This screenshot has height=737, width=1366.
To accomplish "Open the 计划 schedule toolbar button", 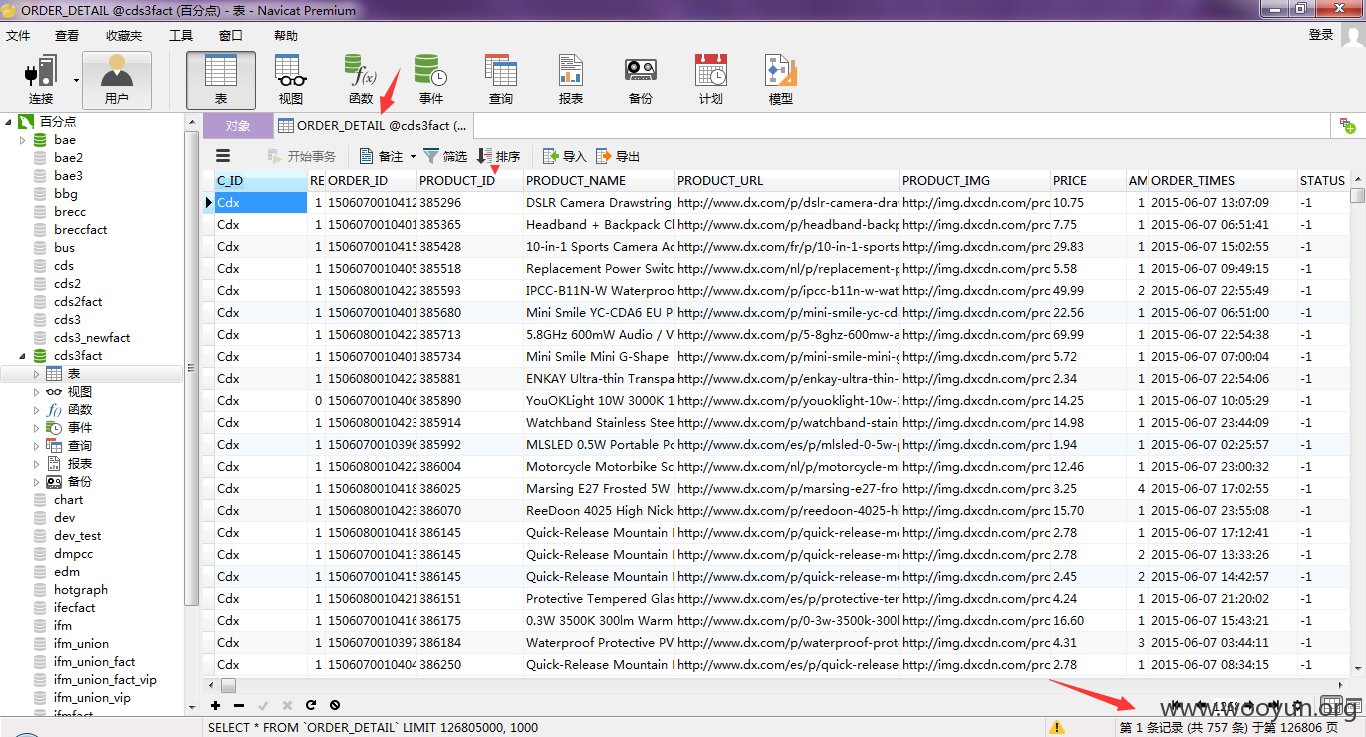I will pos(711,80).
